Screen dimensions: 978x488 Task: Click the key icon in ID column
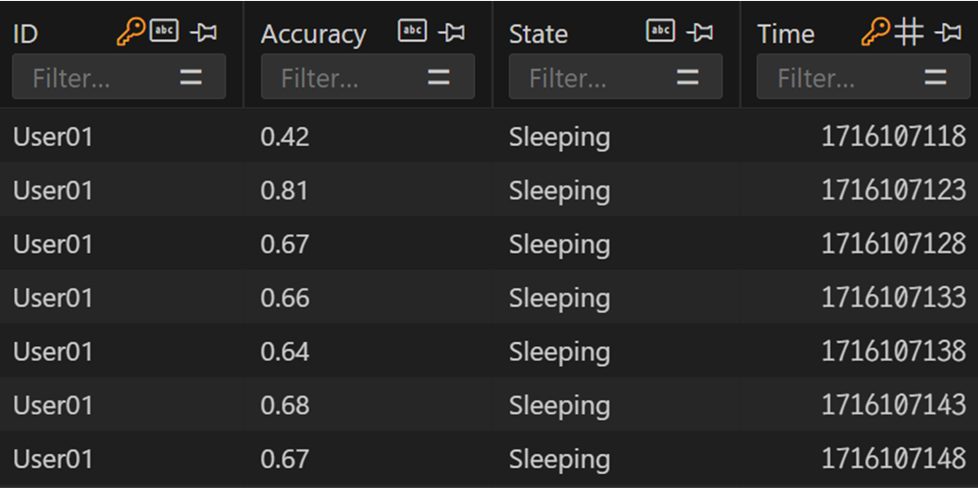(x=131, y=31)
